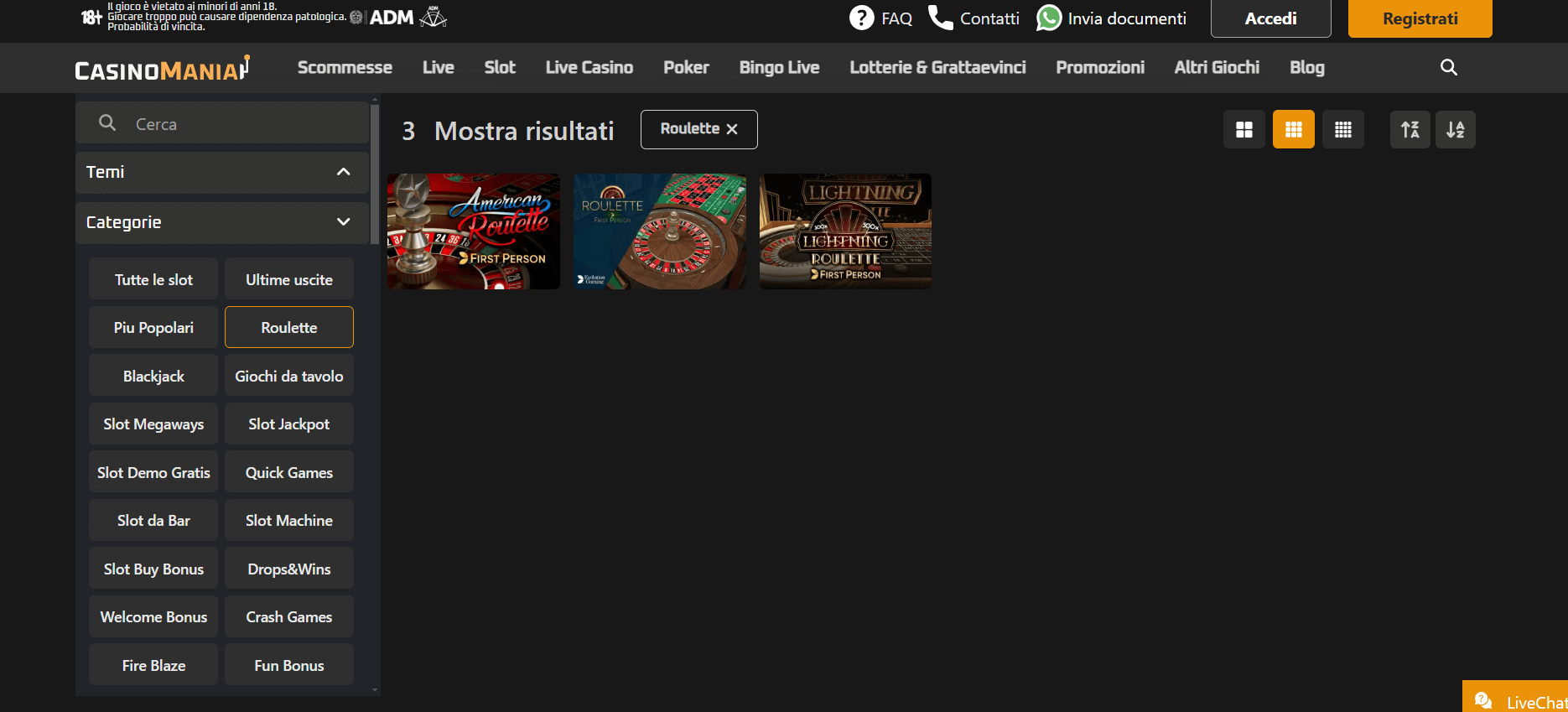Switch to small four-column grid view

point(1343,129)
